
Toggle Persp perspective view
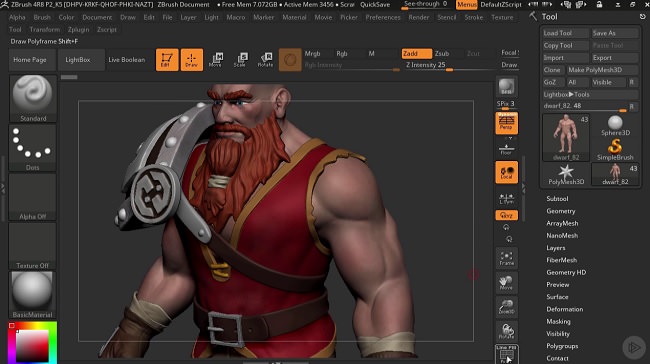coord(506,123)
